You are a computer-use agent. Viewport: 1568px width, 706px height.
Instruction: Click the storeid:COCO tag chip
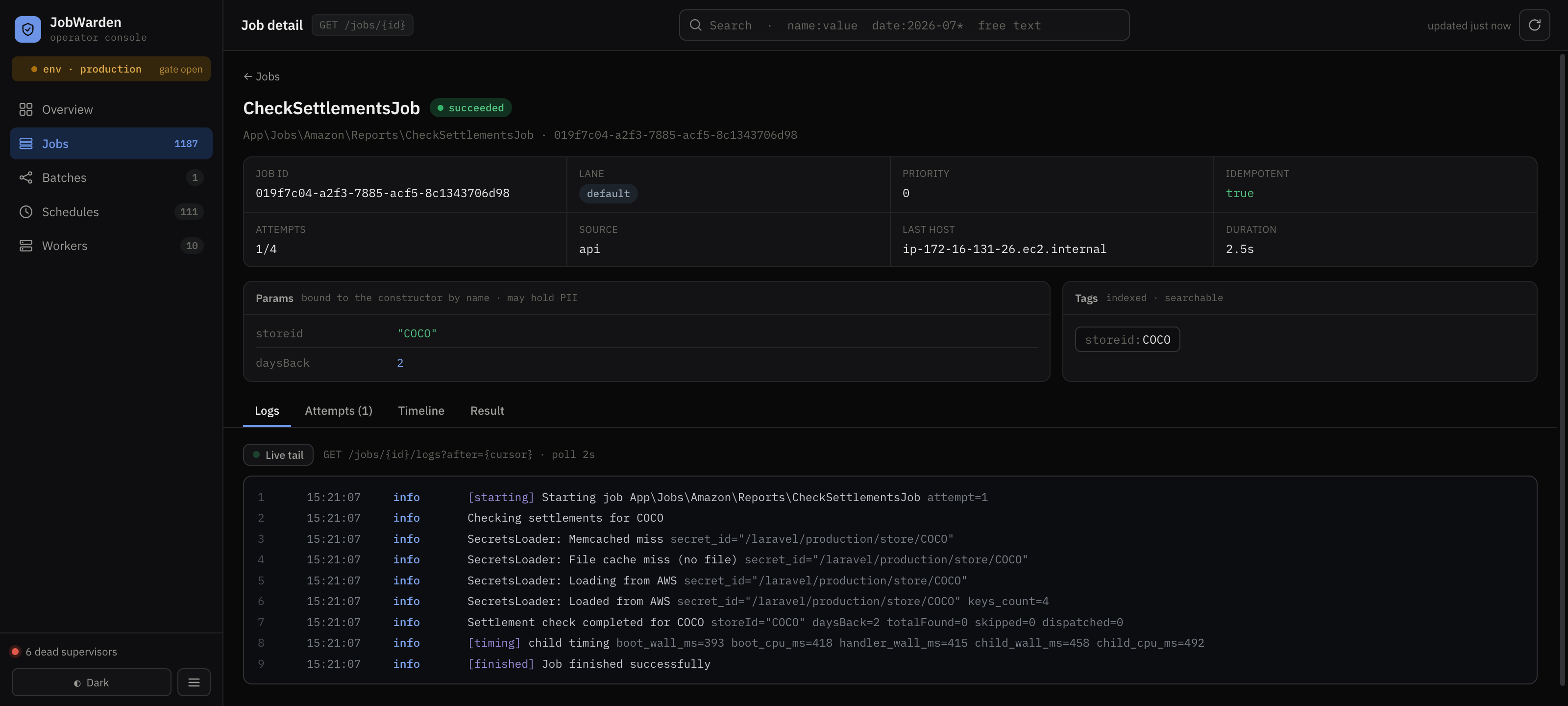pos(1127,339)
